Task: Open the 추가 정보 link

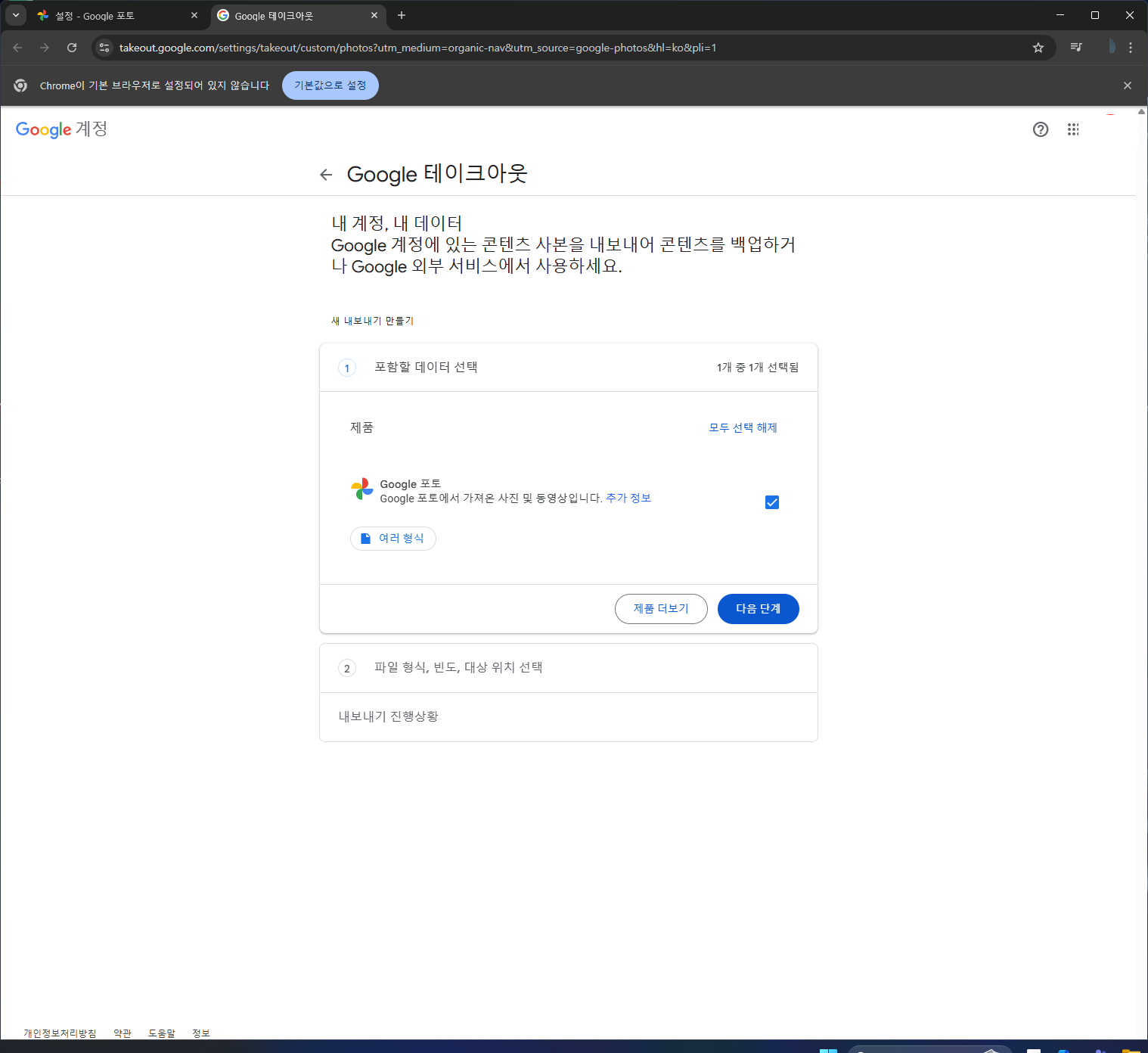Action: click(628, 498)
